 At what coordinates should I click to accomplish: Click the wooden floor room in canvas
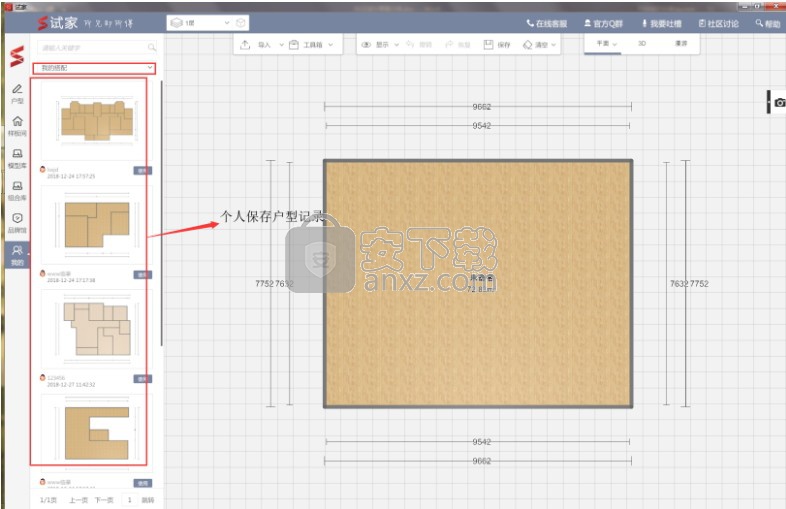(478, 284)
